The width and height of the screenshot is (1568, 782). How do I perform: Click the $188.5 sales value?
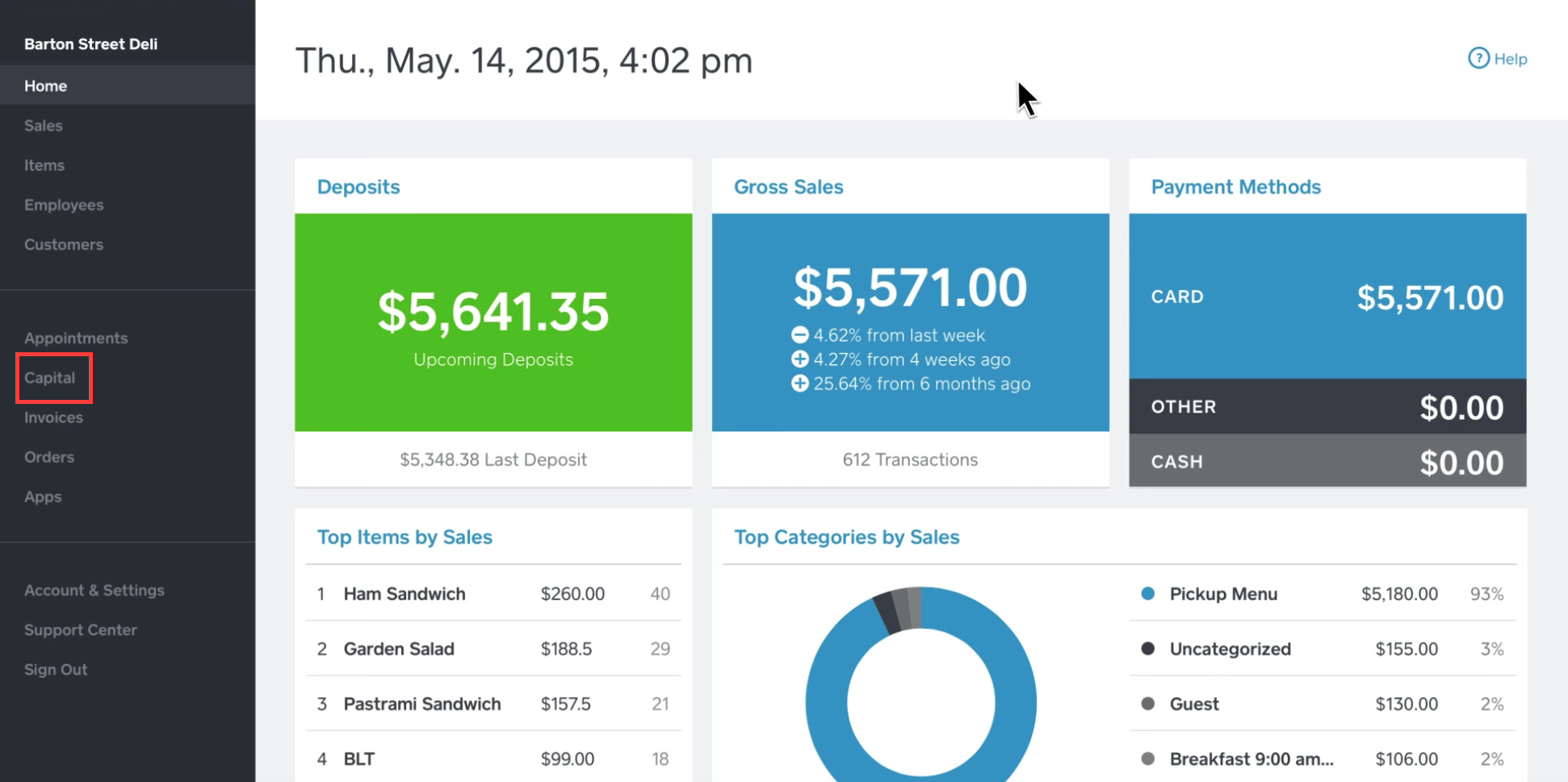566,649
